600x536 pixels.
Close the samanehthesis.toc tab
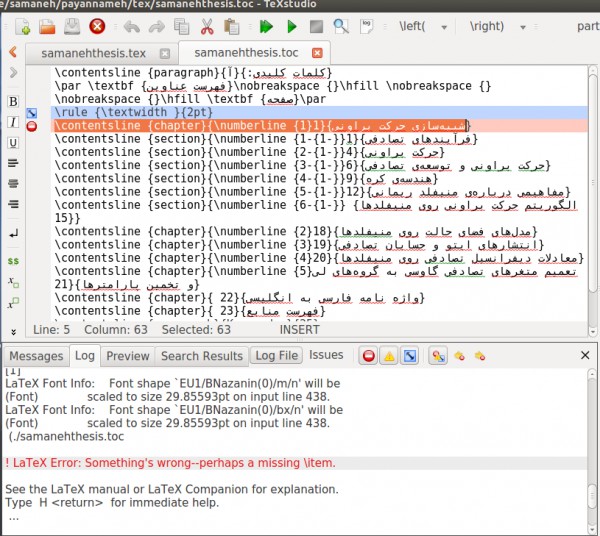tap(317, 52)
